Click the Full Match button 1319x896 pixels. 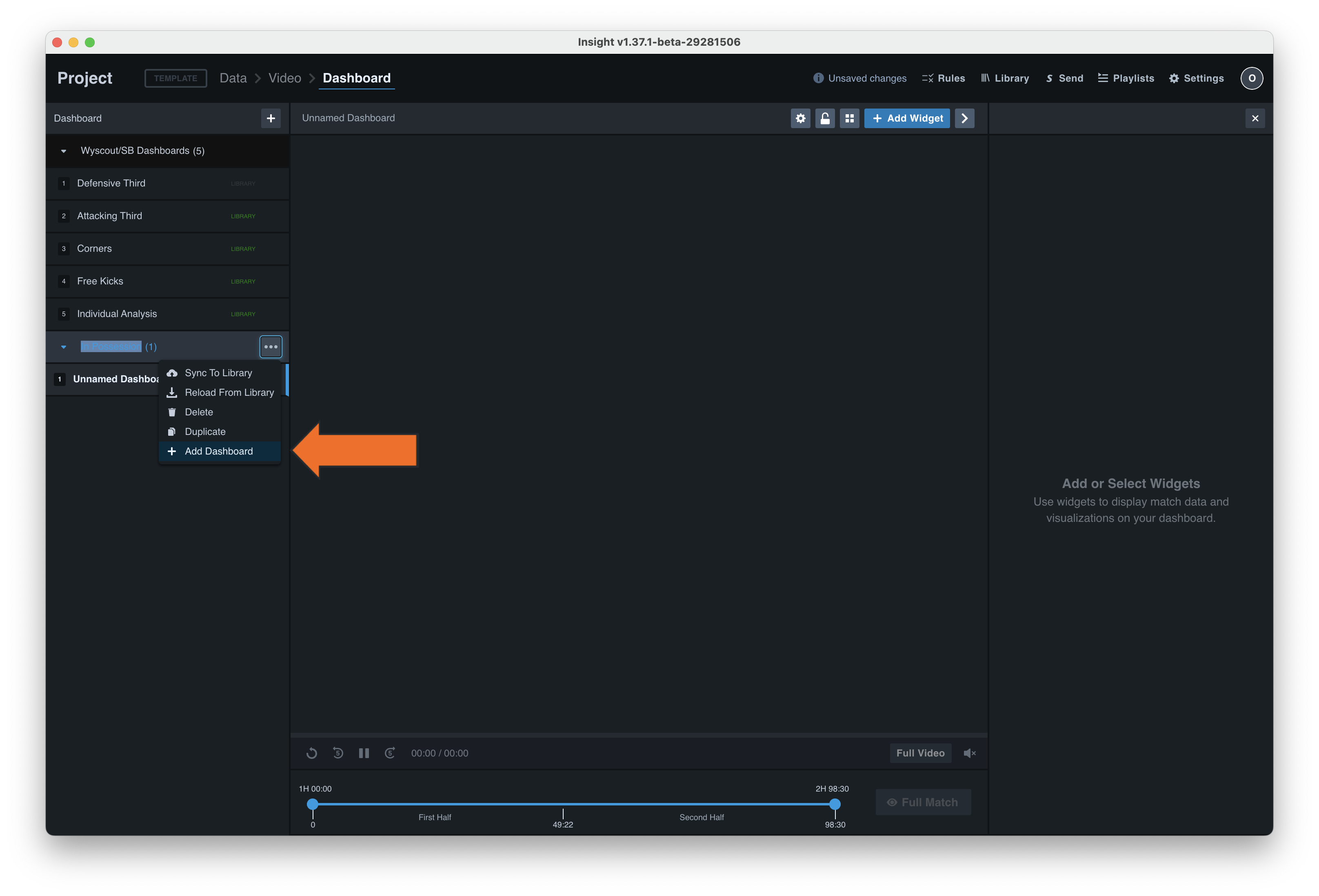click(923, 803)
